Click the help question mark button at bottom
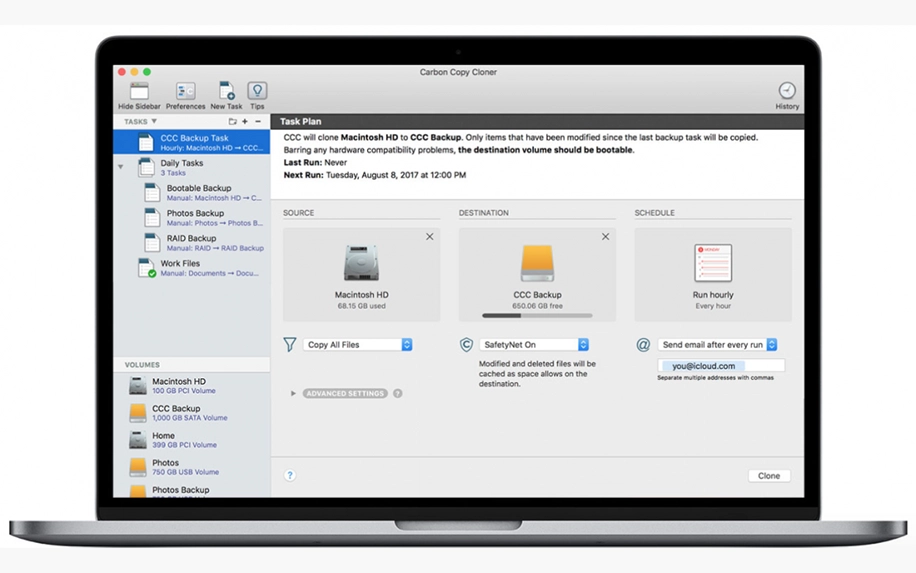 click(290, 475)
